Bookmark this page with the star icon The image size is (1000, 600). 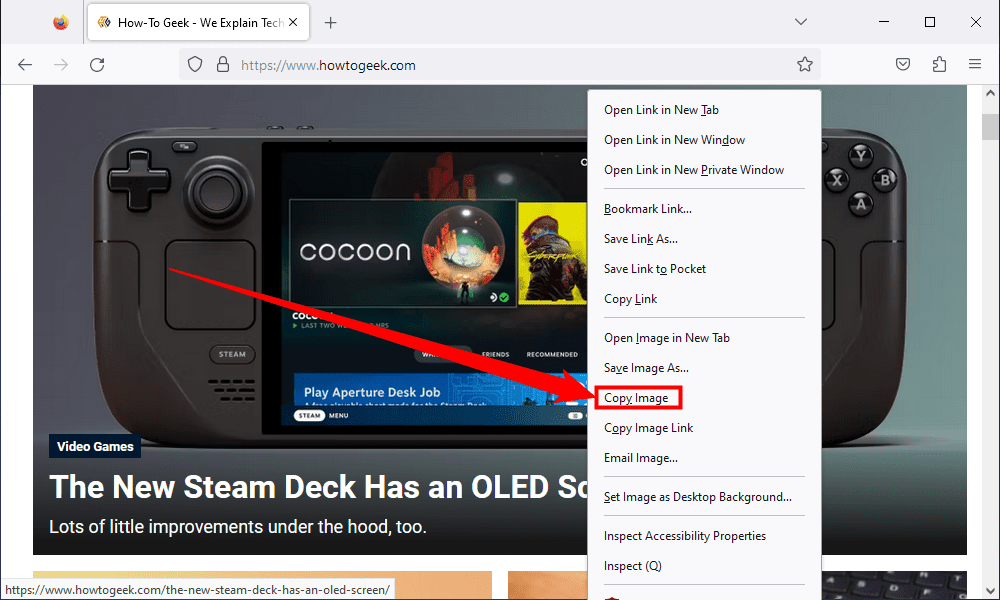[804, 65]
